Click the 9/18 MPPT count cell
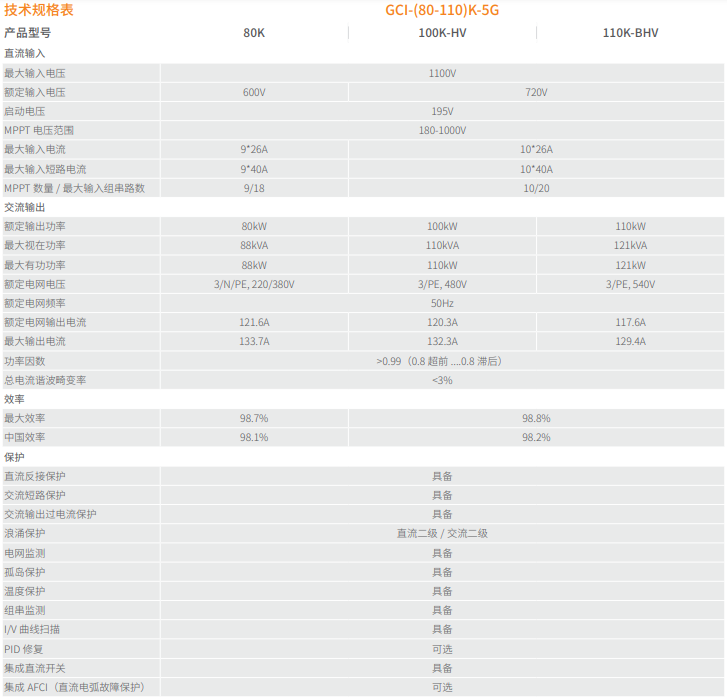 (x=254, y=188)
